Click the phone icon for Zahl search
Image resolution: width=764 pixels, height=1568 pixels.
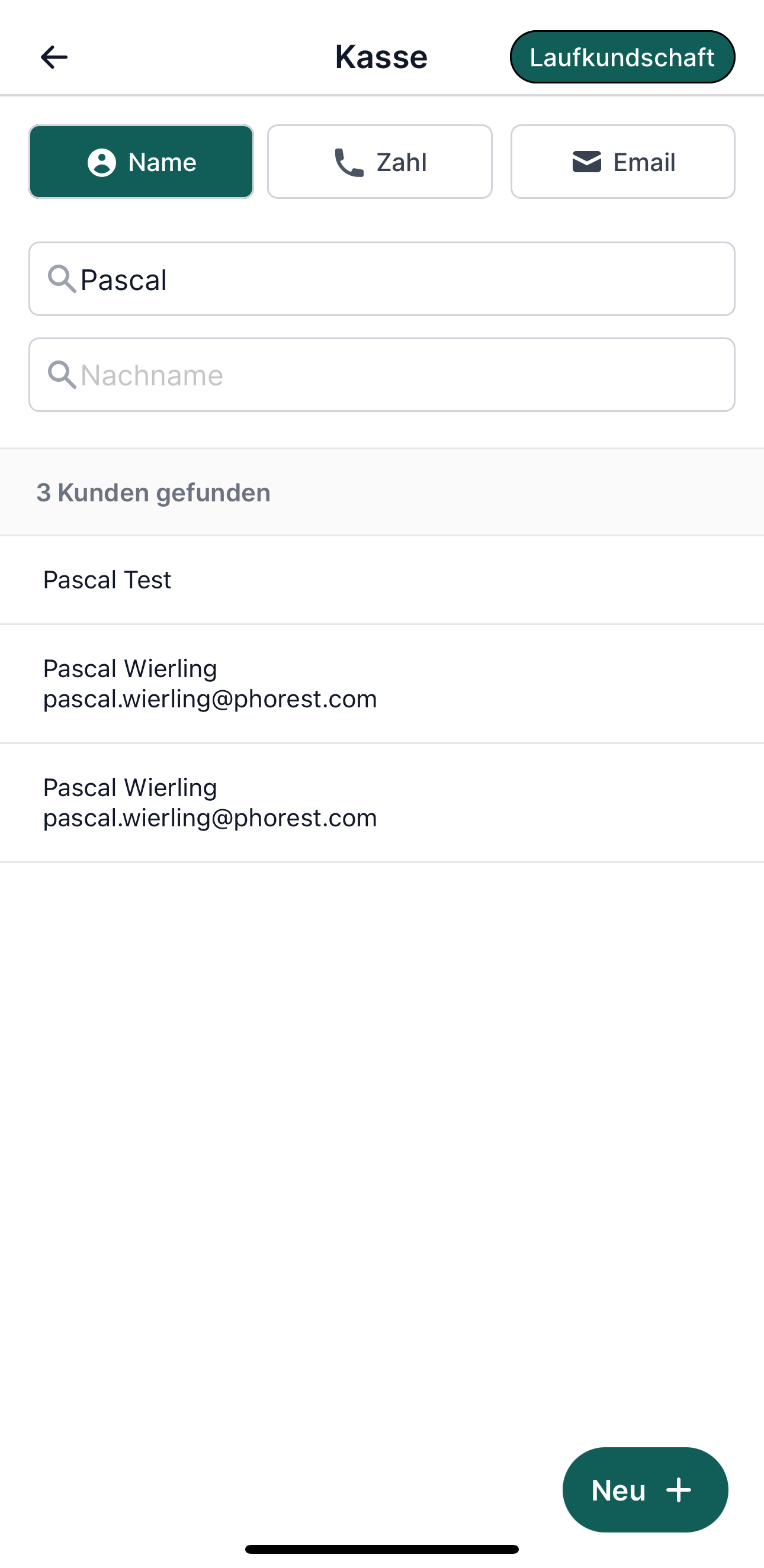[349, 163]
